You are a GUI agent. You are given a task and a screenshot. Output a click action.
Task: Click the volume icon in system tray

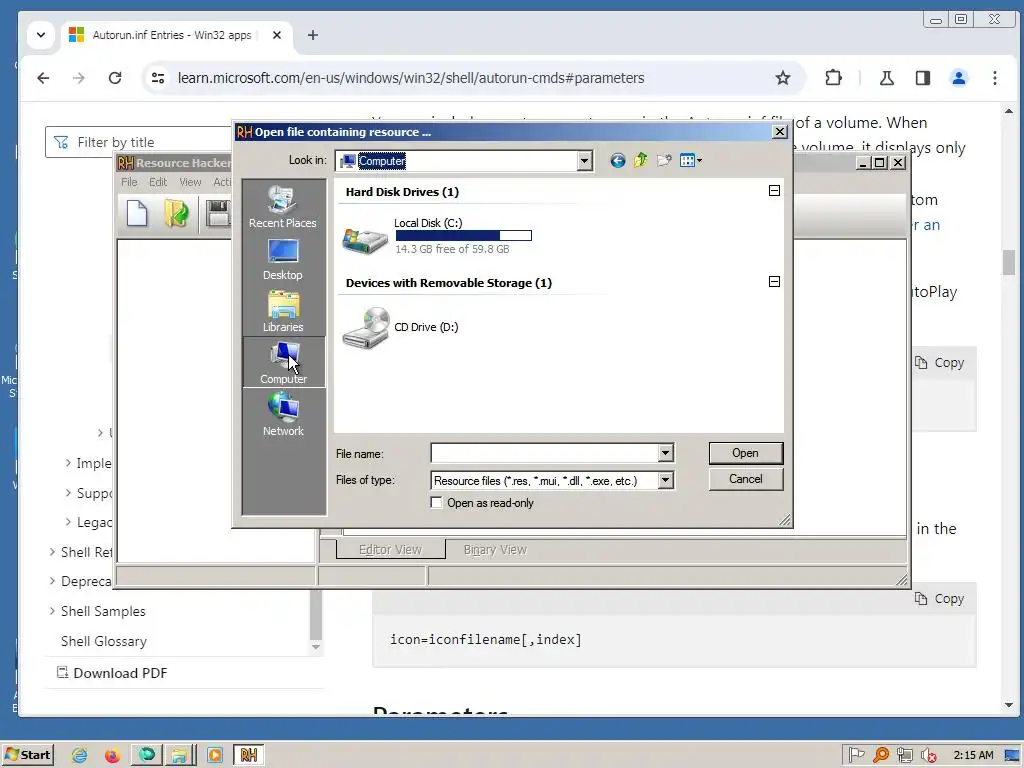click(x=928, y=756)
